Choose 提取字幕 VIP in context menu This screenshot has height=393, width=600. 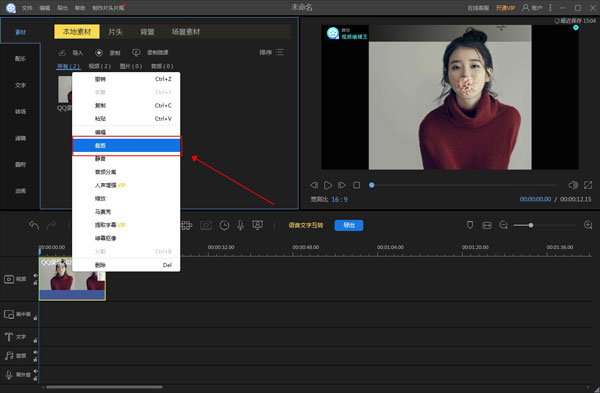click(x=126, y=225)
